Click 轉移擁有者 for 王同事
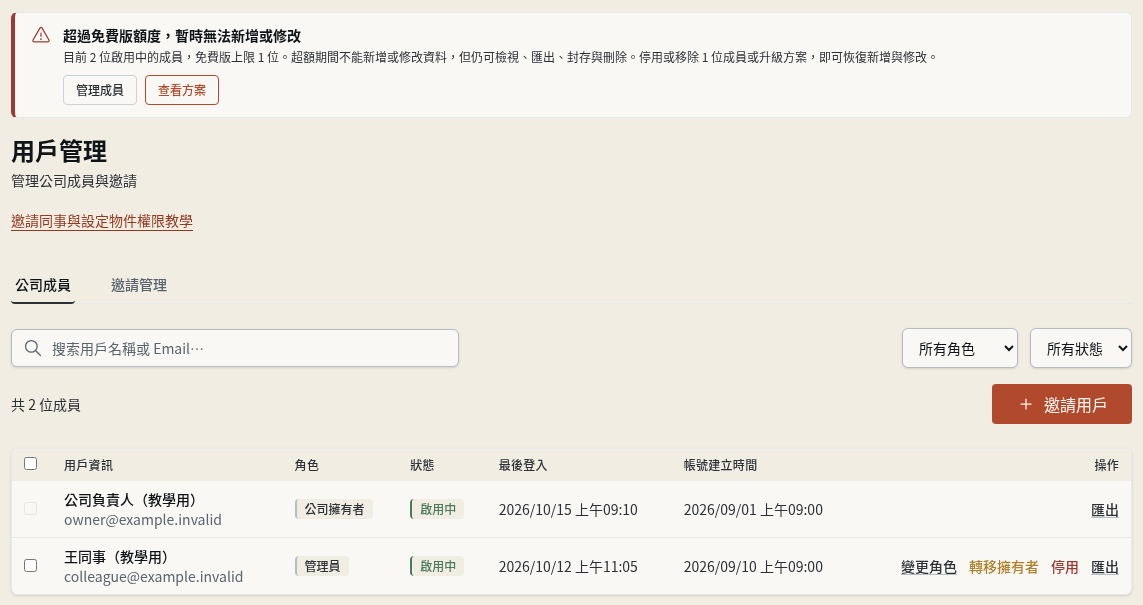The height and width of the screenshot is (605, 1143). tap(1004, 567)
